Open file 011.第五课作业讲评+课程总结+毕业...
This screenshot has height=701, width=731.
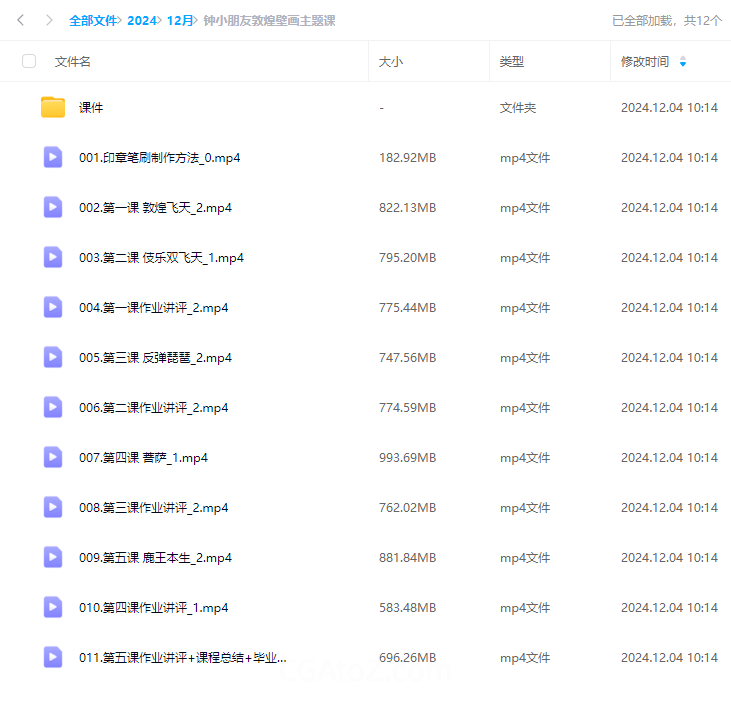182,657
